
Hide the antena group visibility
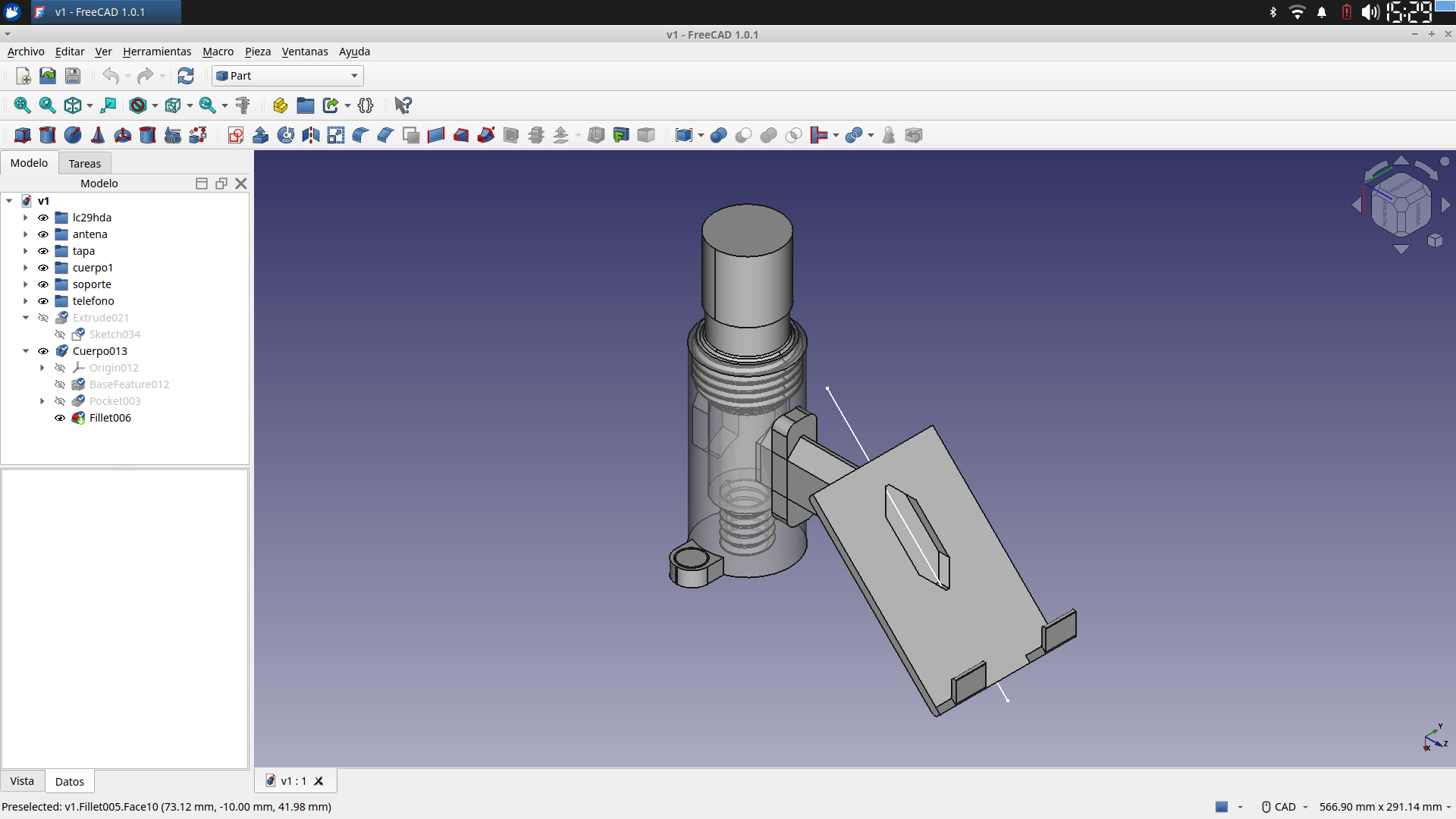click(x=43, y=234)
